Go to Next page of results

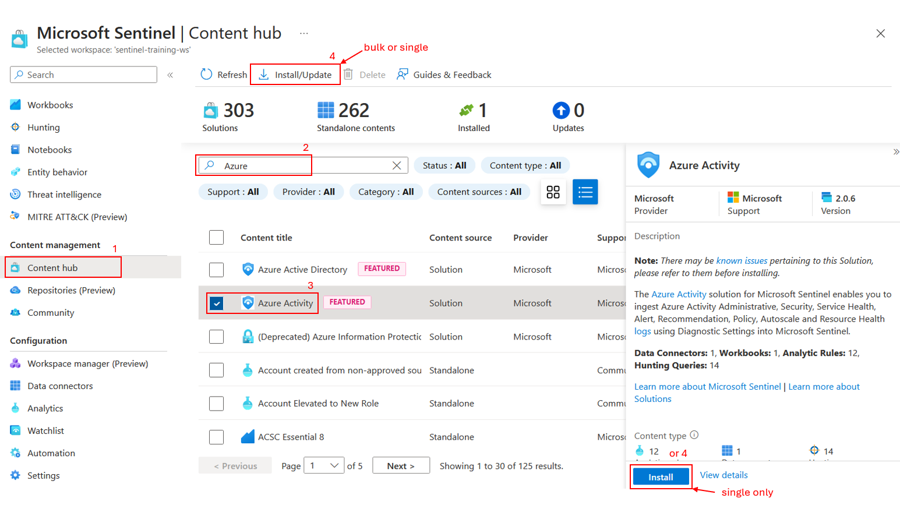coord(400,466)
